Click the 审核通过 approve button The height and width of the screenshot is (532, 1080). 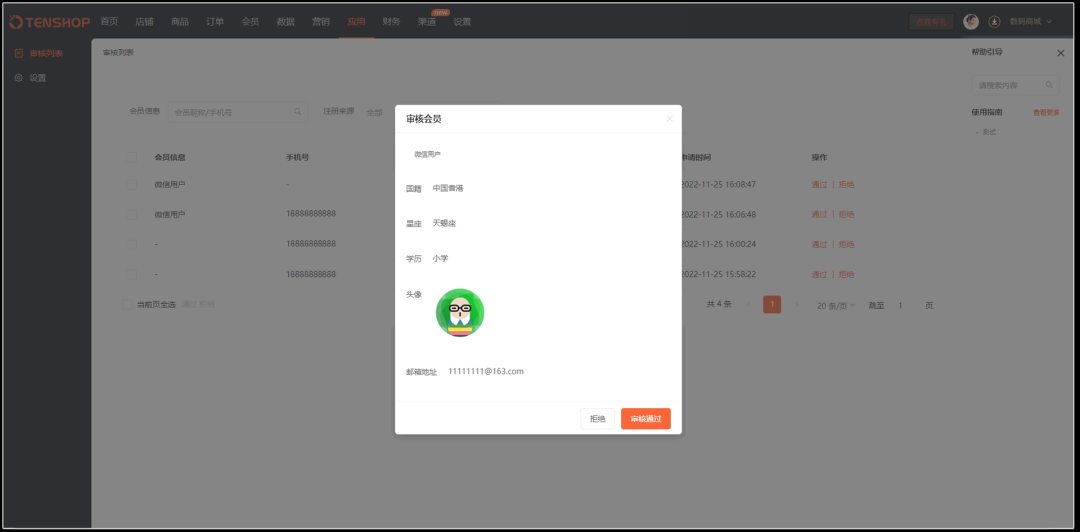coord(645,419)
